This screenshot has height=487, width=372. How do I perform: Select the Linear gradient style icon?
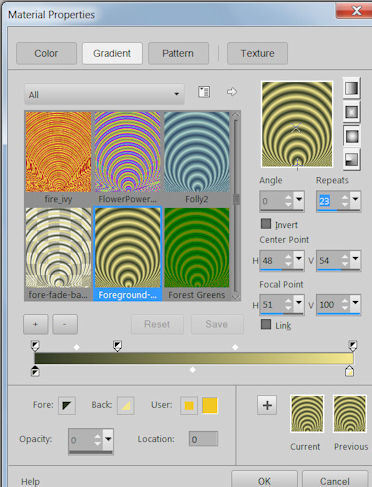[x=351, y=88]
